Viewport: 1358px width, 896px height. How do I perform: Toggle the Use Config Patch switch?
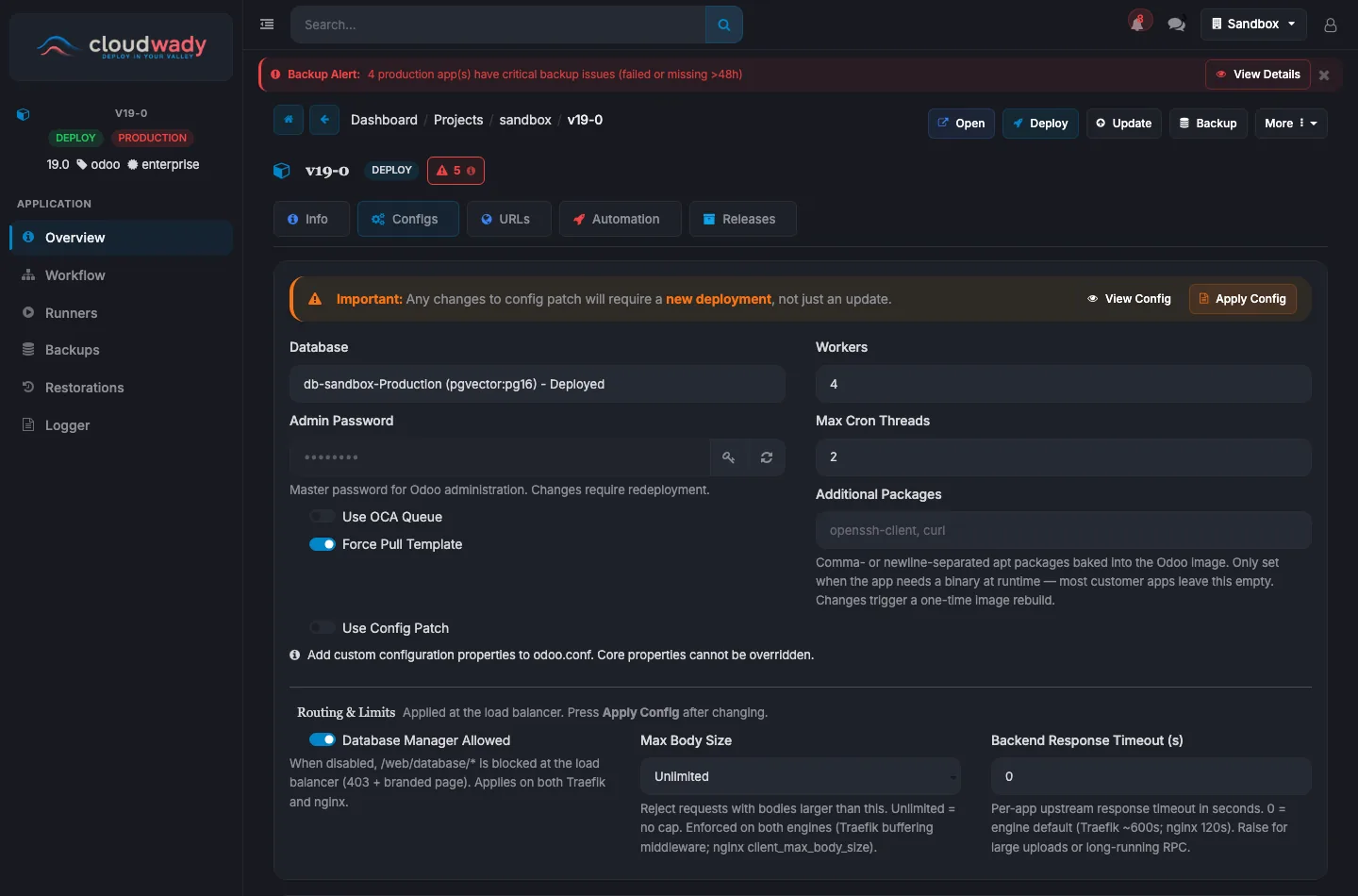(323, 628)
